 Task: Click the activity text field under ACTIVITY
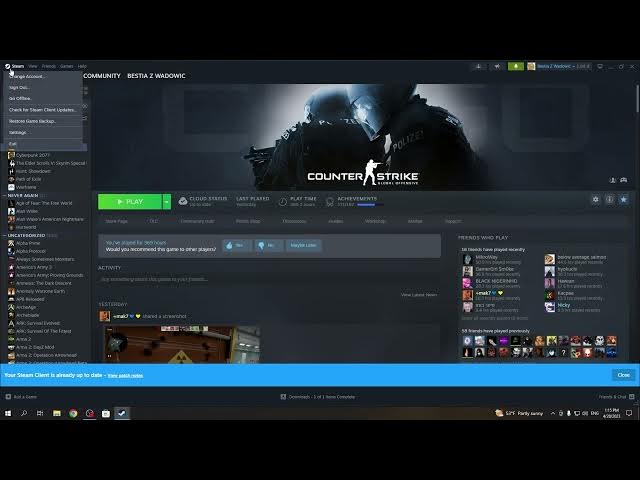(x=269, y=280)
